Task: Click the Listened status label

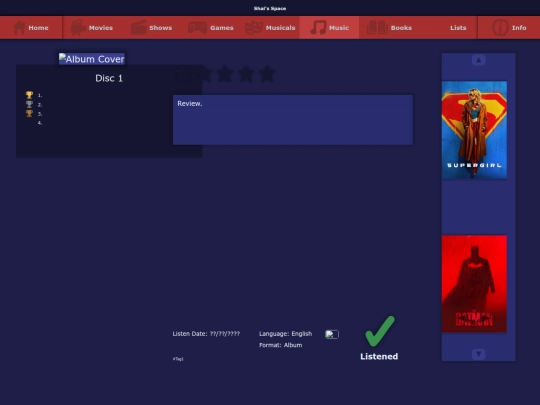Action: tap(379, 356)
